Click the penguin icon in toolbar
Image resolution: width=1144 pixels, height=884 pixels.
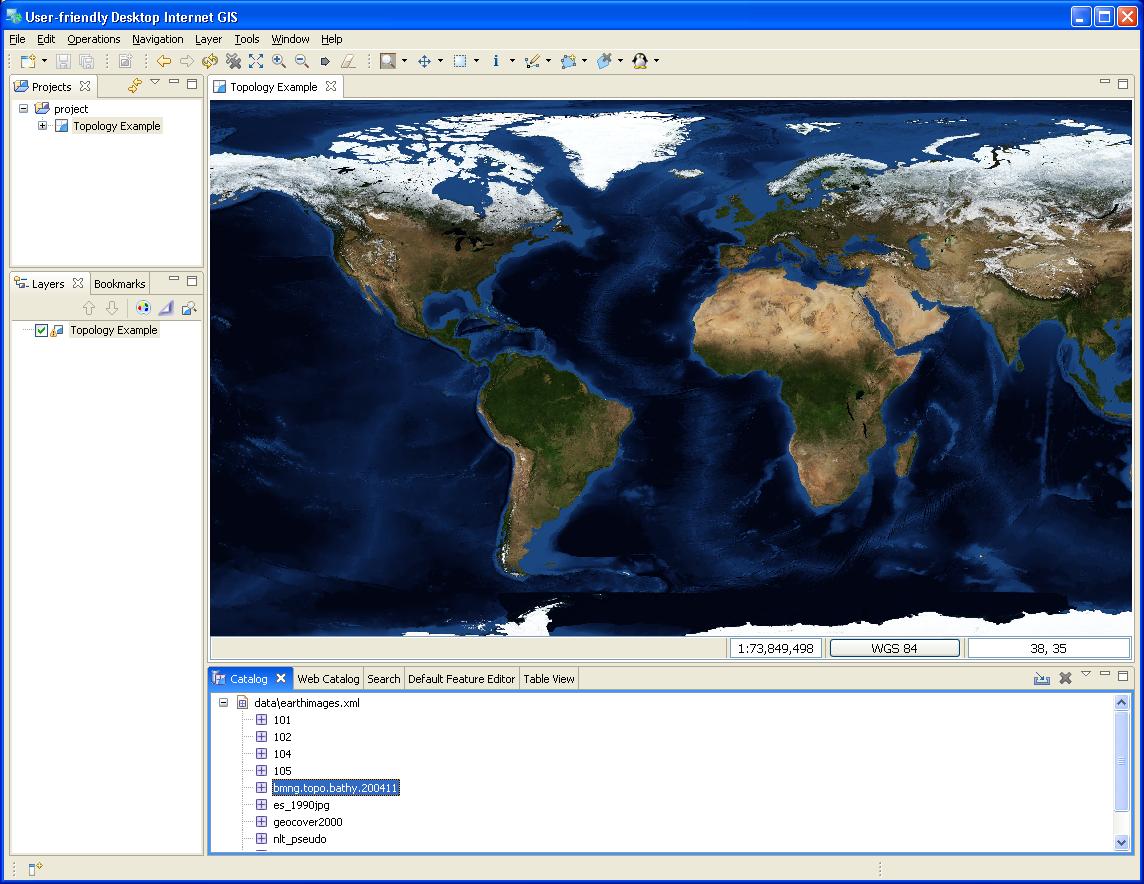[x=640, y=61]
